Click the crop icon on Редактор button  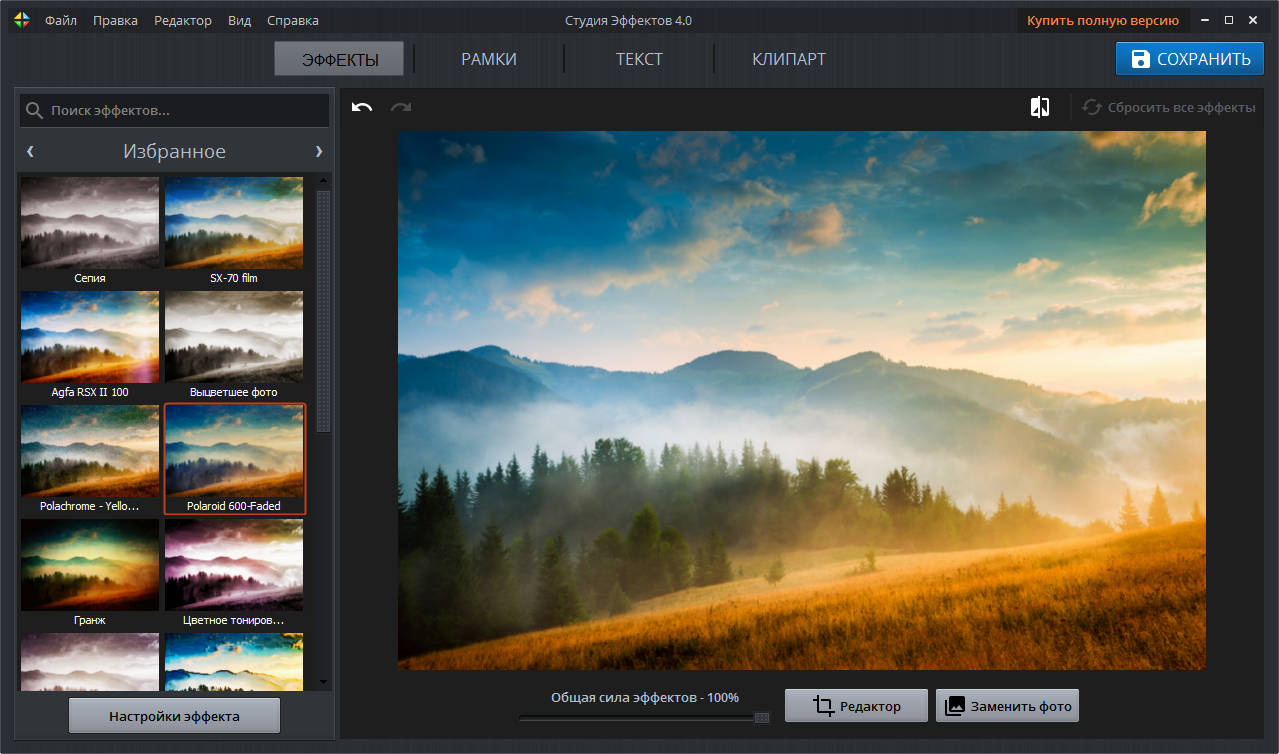click(x=823, y=706)
